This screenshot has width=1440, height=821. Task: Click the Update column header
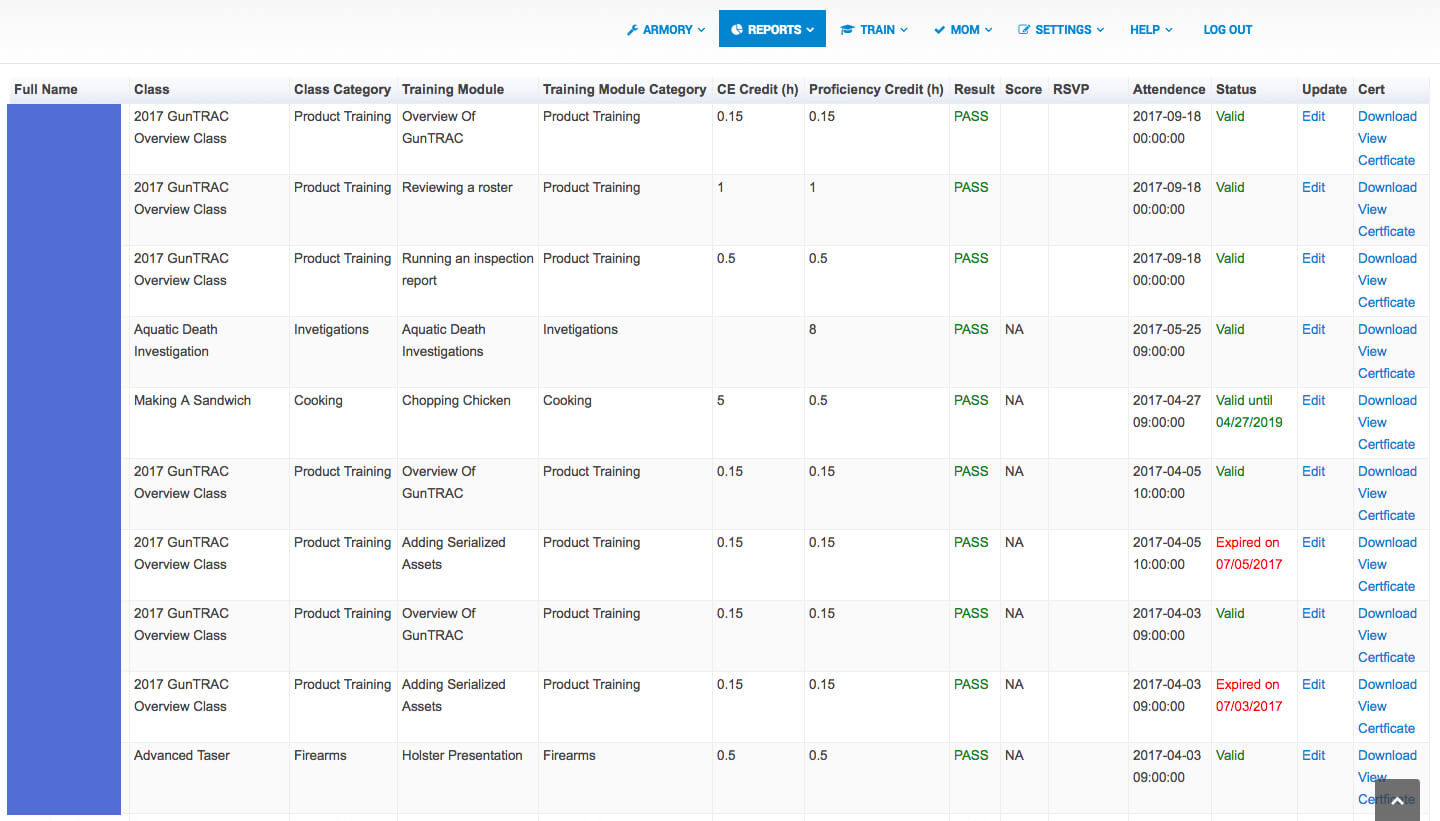tap(1324, 89)
